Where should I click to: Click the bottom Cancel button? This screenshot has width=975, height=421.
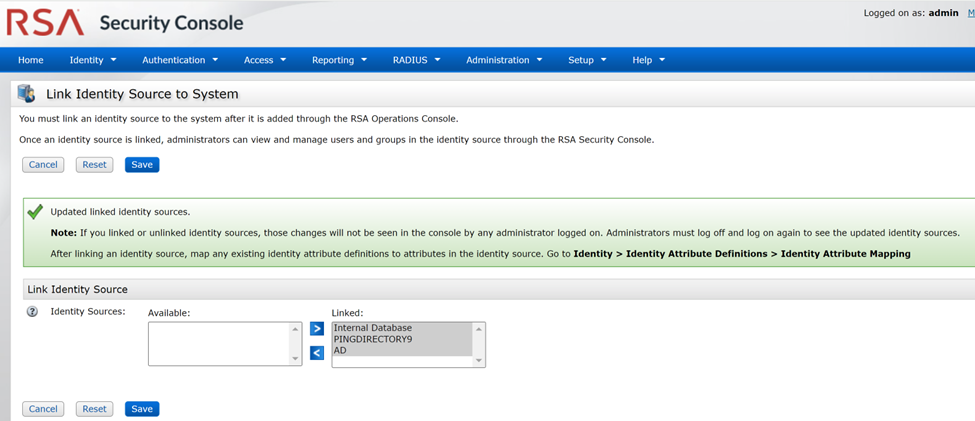click(43, 409)
